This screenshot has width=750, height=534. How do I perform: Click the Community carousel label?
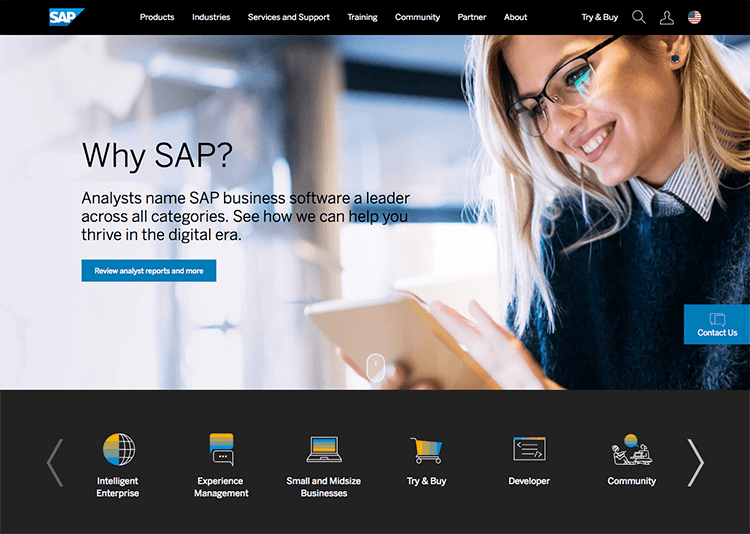[632, 481]
